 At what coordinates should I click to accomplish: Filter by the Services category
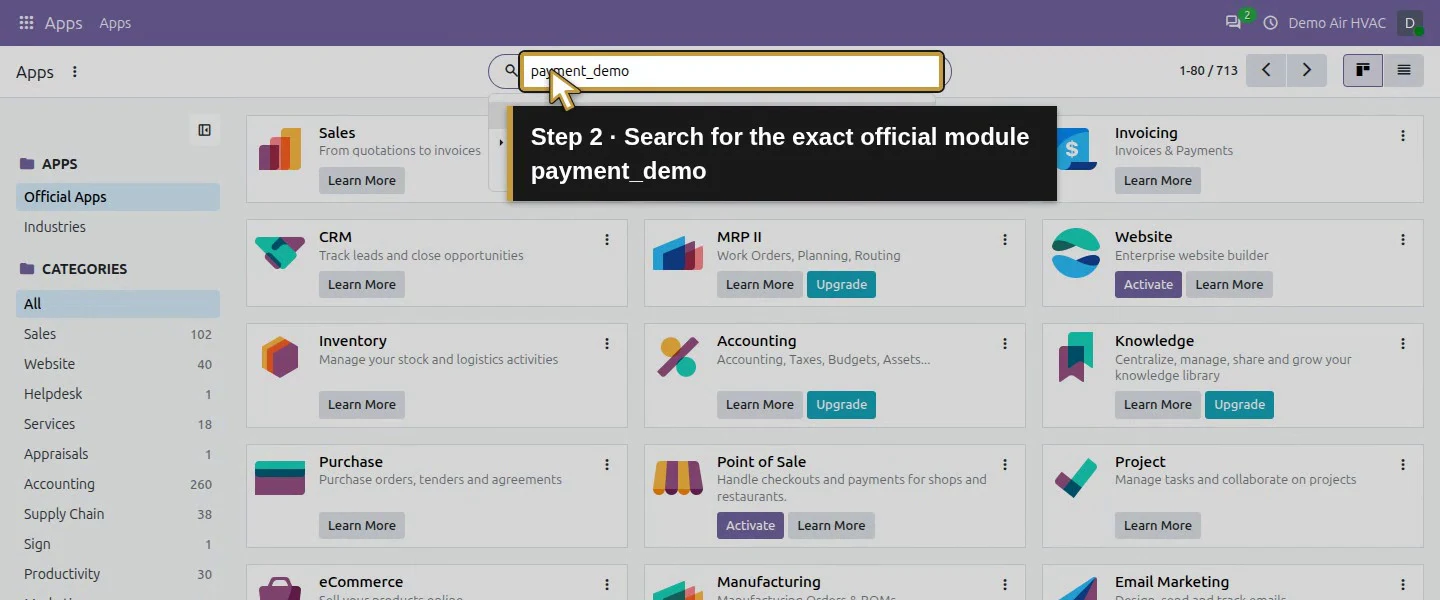118,424
